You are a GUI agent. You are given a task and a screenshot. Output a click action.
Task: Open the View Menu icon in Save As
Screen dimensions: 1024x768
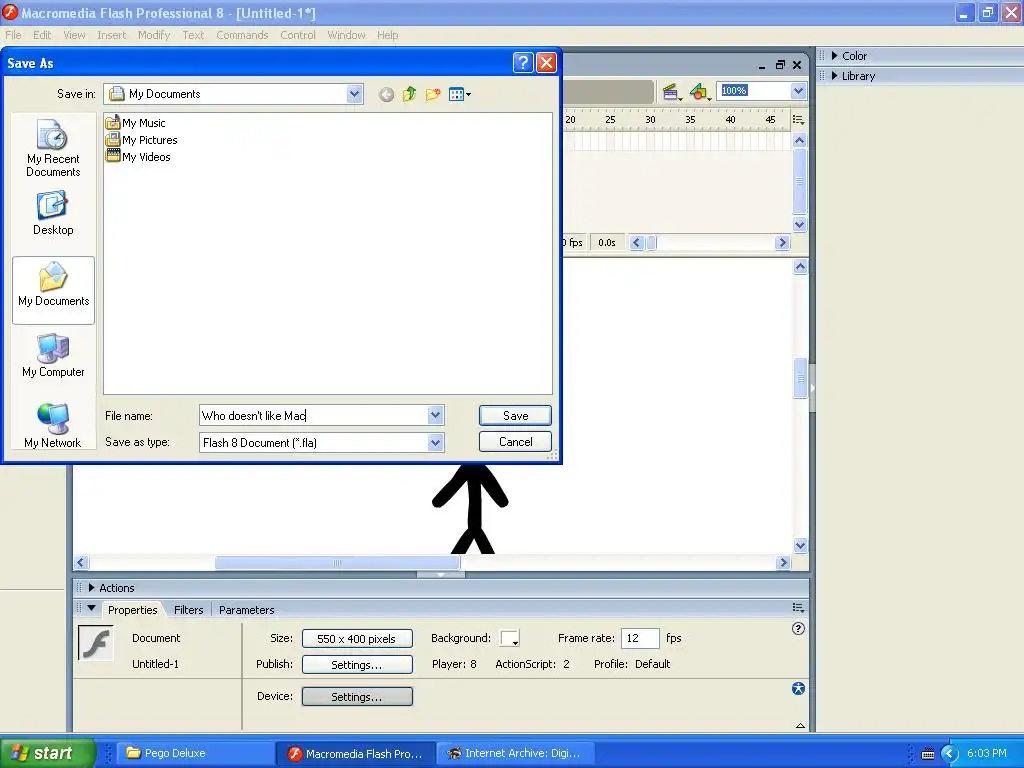click(460, 95)
